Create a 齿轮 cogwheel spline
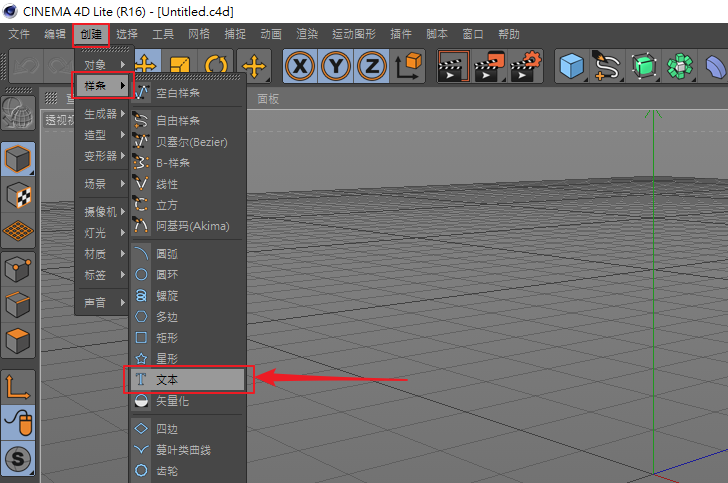 pyautogui.click(x=188, y=471)
